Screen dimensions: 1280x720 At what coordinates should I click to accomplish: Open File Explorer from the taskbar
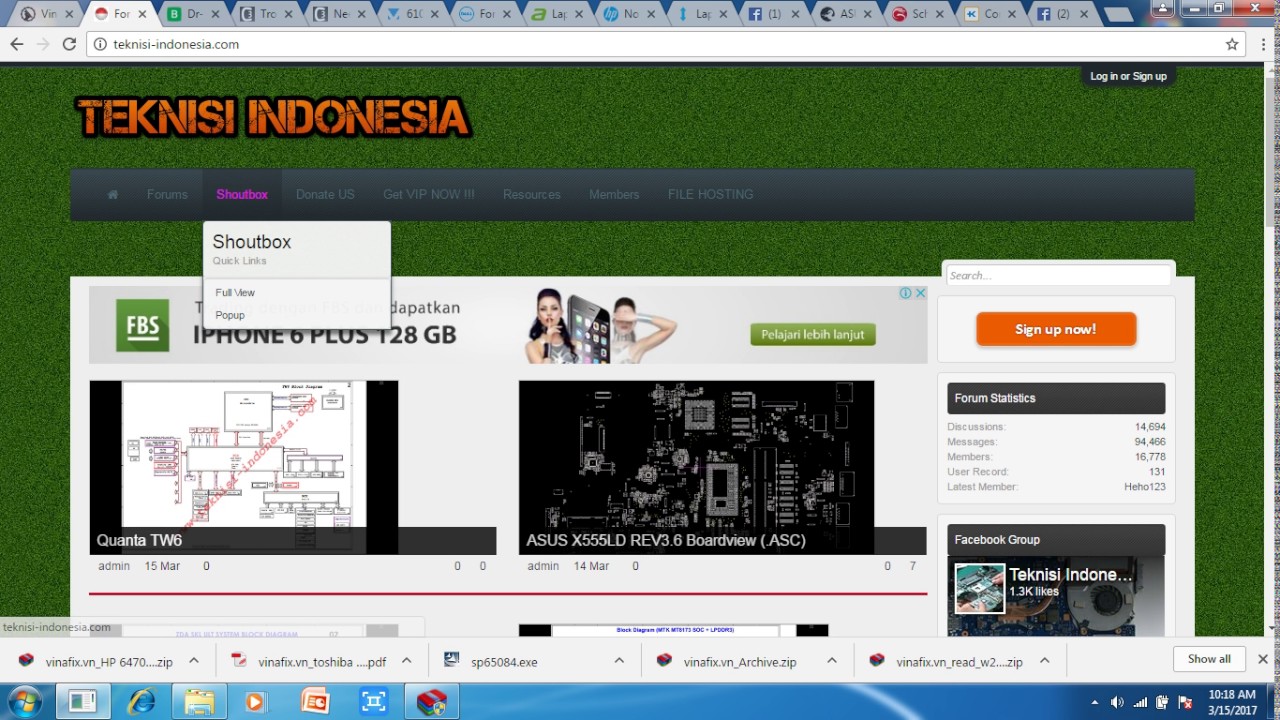pos(199,701)
